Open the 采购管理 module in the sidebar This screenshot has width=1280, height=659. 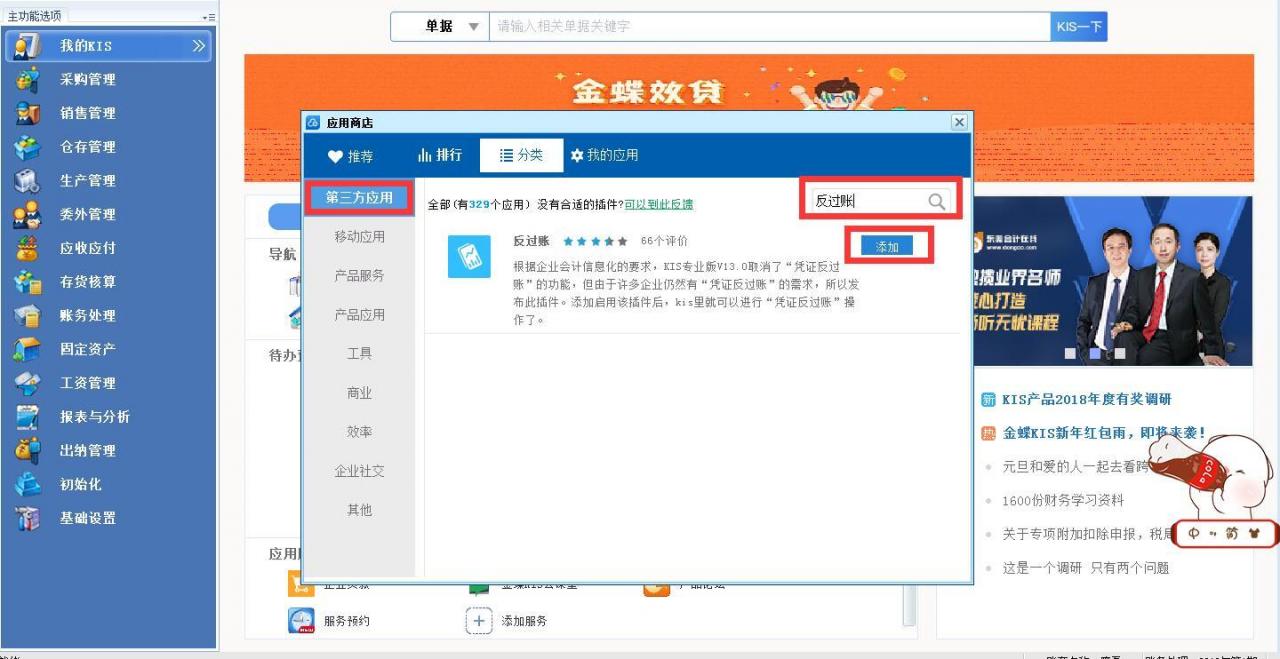click(x=25, y=78)
